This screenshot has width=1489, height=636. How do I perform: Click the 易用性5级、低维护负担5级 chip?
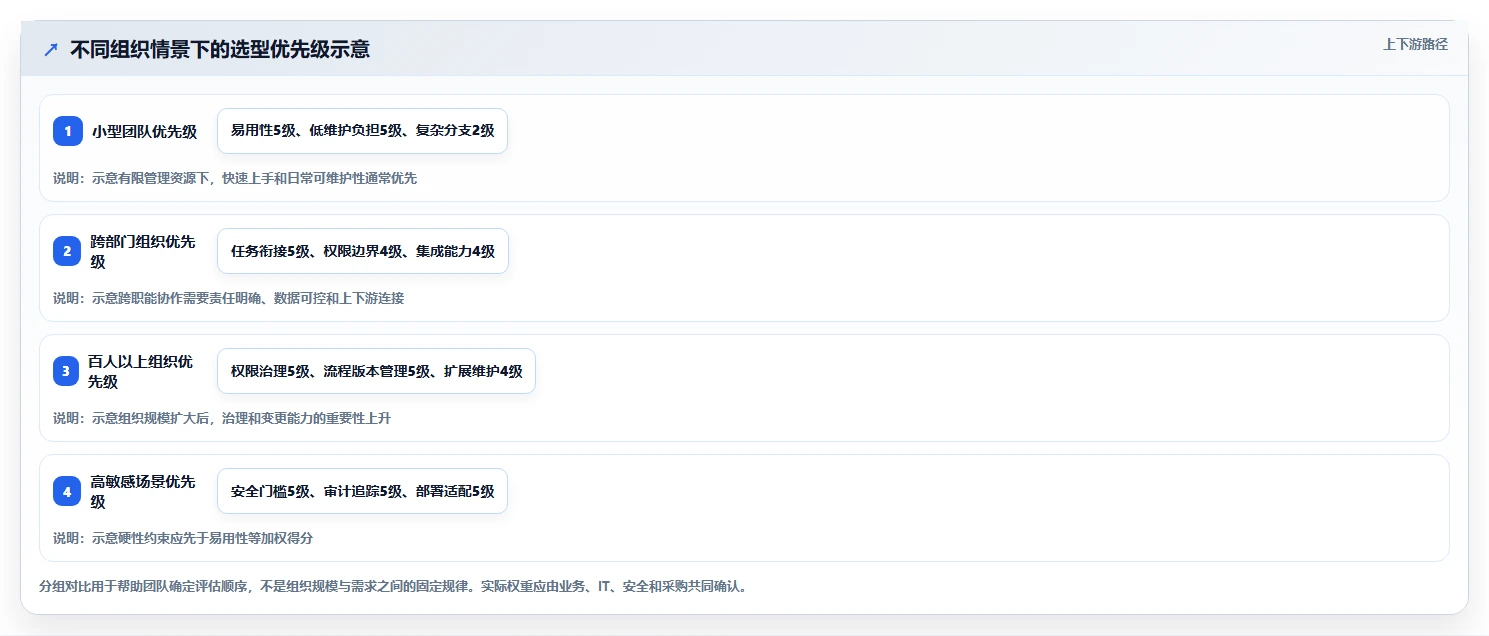click(362, 131)
